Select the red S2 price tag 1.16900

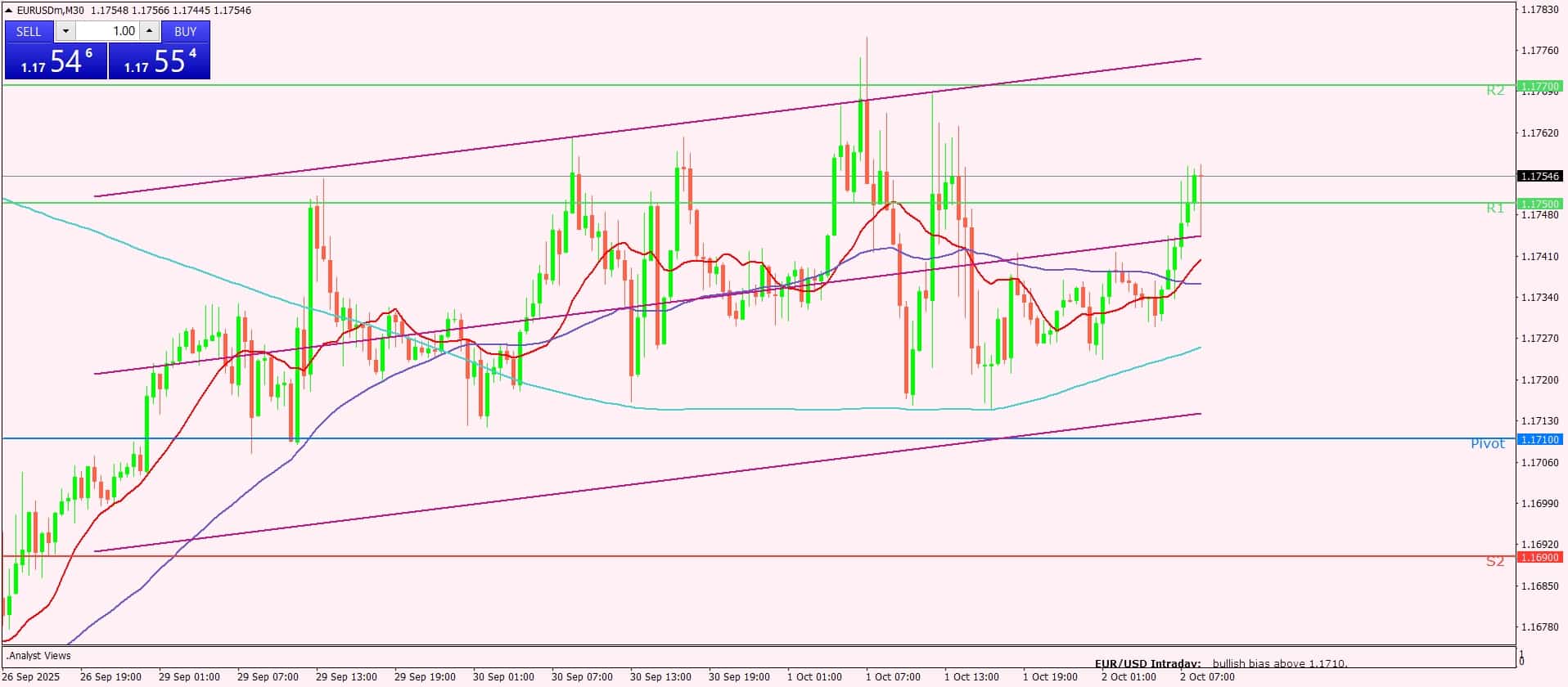coord(1539,557)
